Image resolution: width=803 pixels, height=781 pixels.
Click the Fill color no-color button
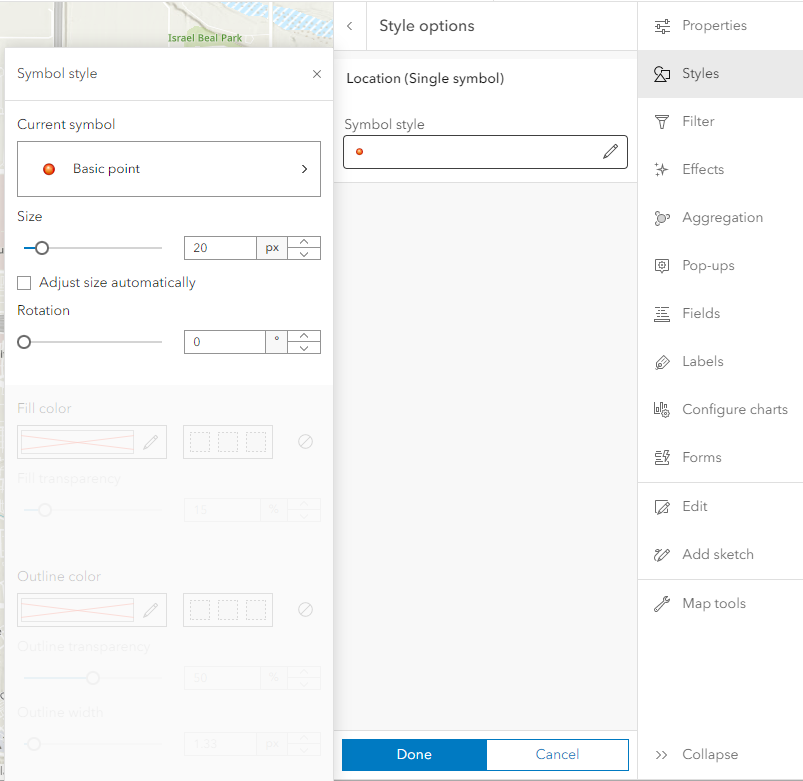click(305, 441)
